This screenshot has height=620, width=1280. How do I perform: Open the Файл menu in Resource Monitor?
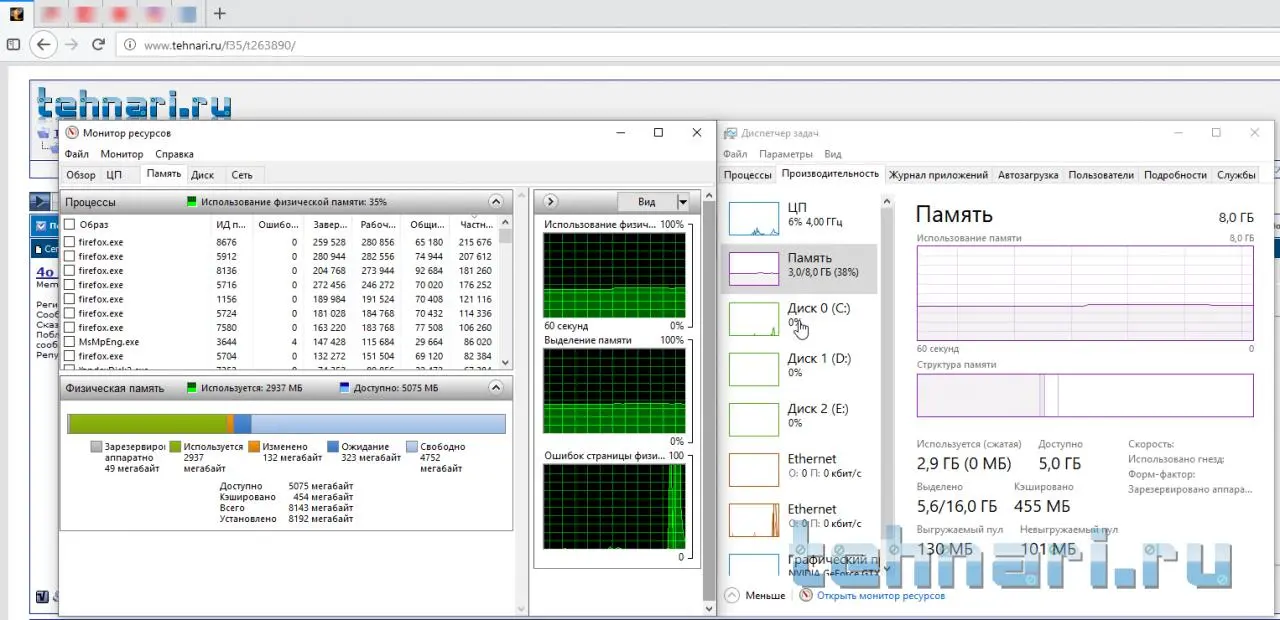point(77,154)
